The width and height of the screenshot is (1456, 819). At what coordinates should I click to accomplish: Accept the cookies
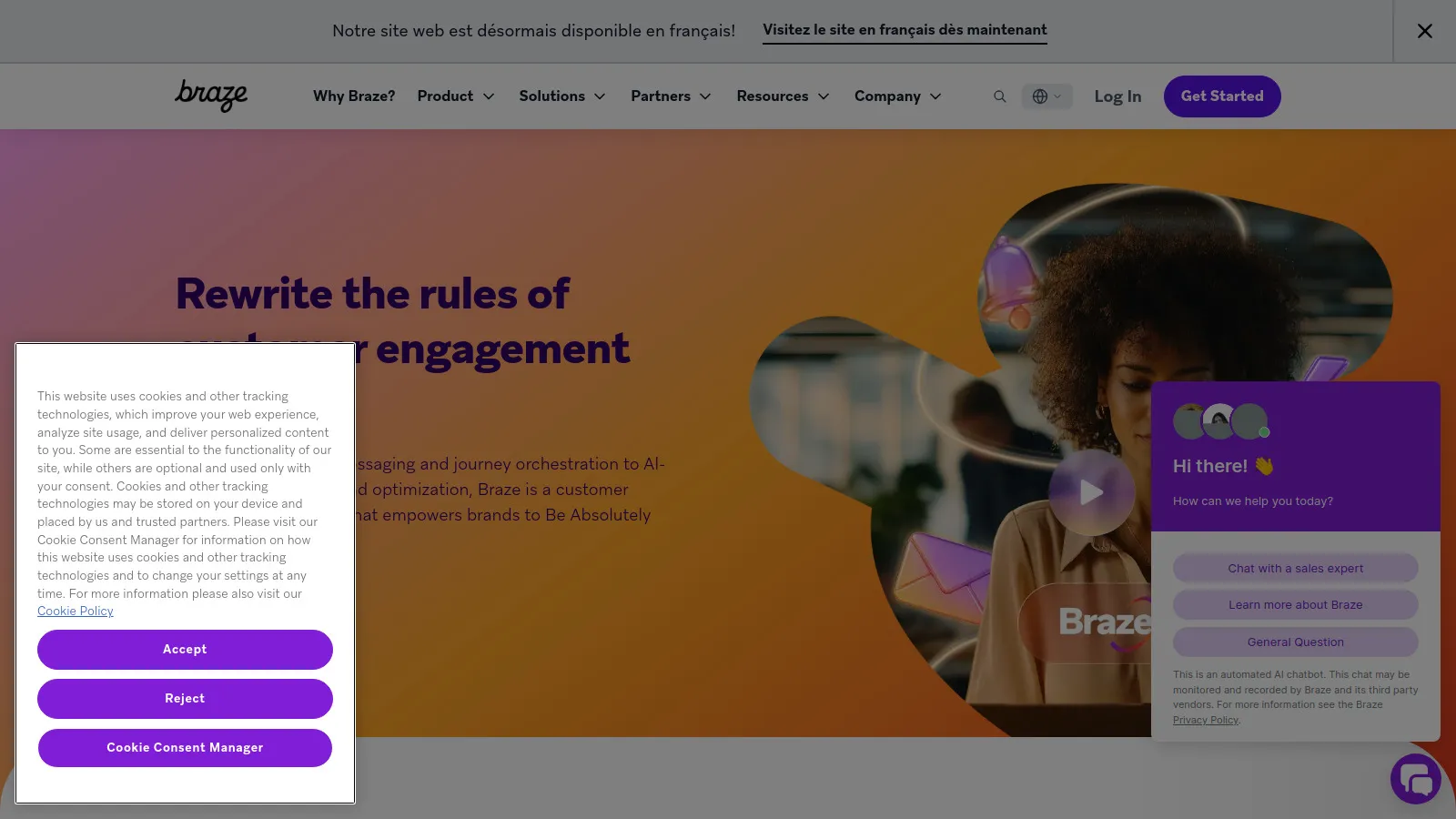pyautogui.click(x=184, y=649)
